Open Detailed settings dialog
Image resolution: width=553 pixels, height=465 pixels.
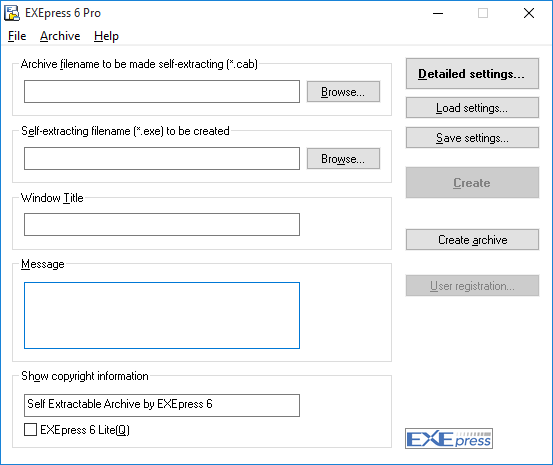point(472,73)
